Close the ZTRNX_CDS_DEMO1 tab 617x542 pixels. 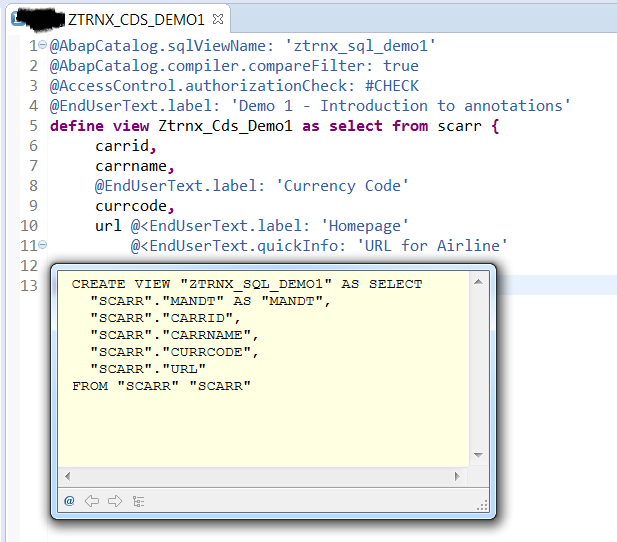(x=218, y=19)
